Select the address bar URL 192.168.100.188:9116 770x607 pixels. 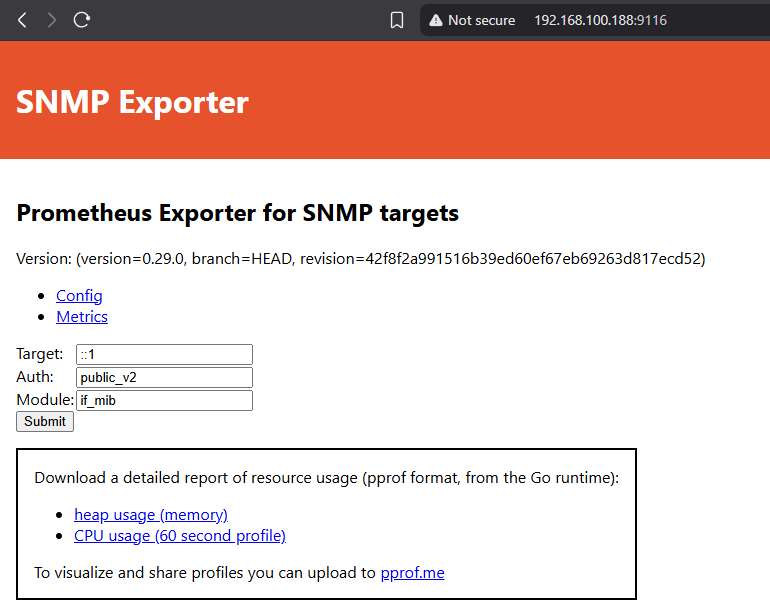tap(600, 20)
